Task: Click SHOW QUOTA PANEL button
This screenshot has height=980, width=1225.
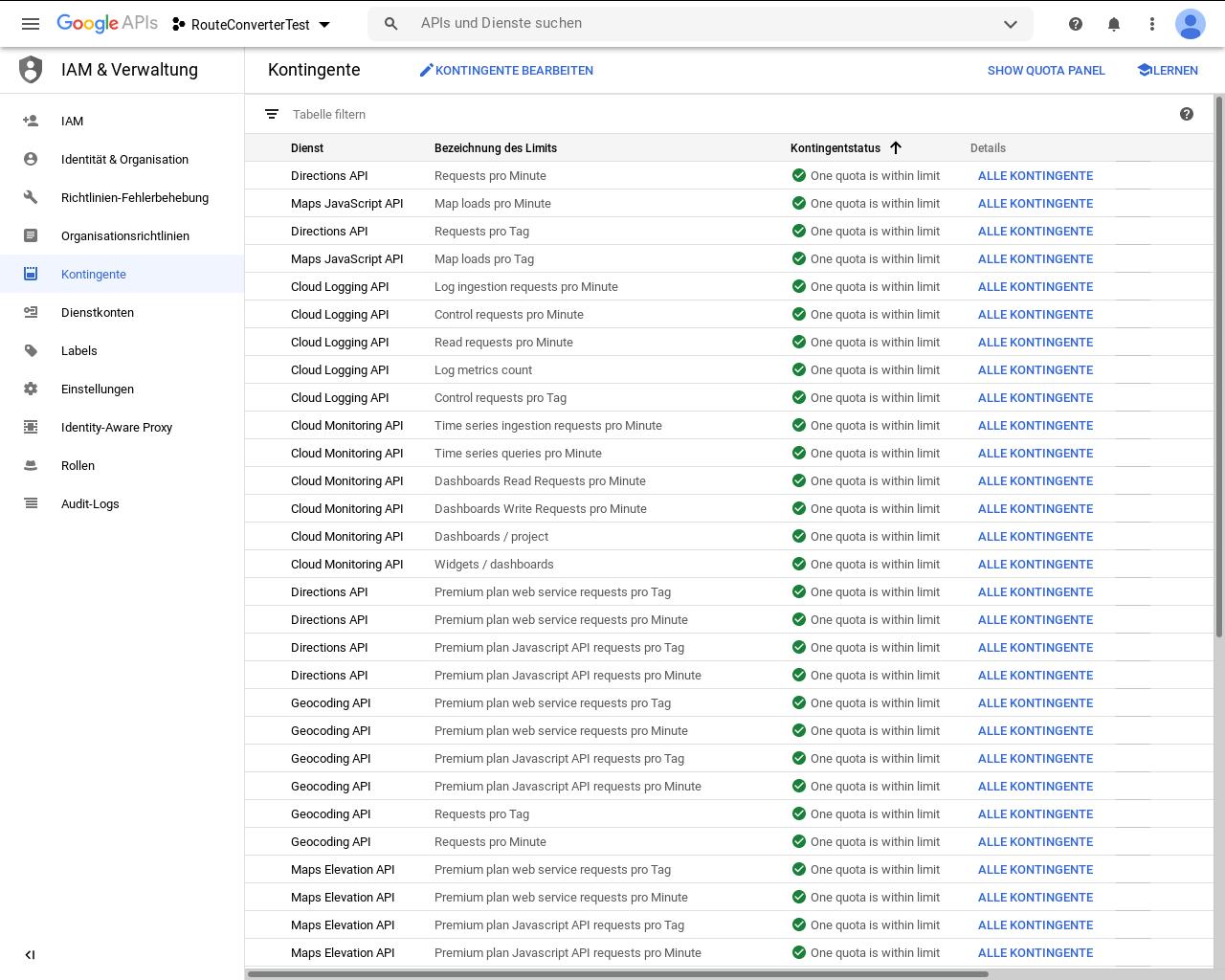Action: coord(1046,71)
